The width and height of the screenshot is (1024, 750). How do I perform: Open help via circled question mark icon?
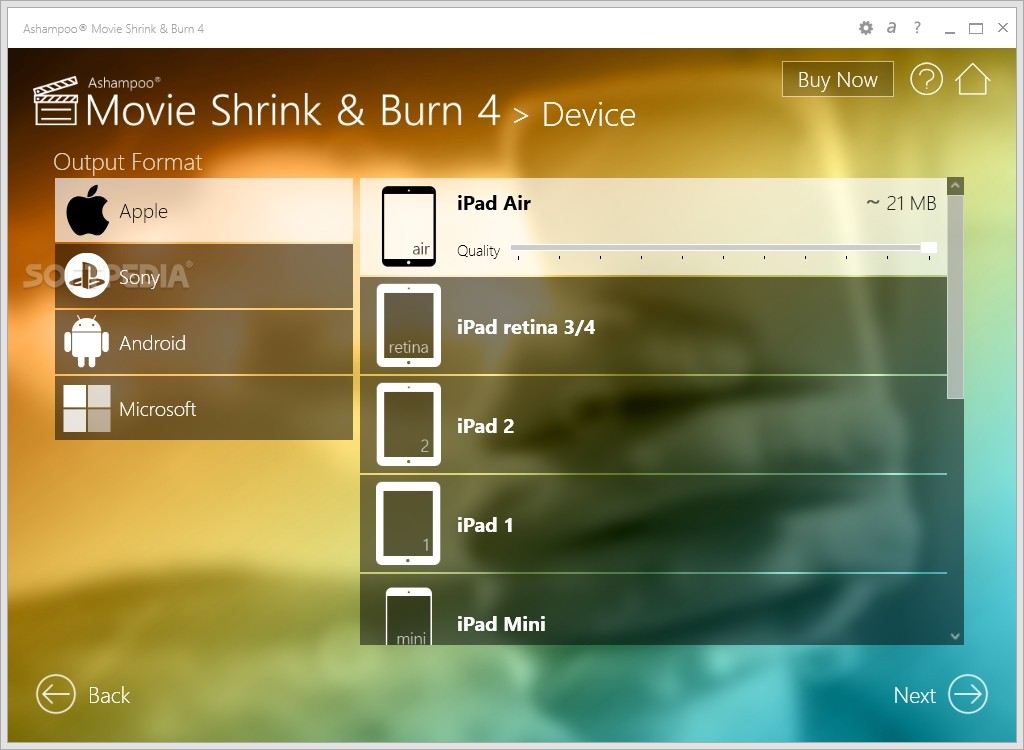pyautogui.click(x=926, y=79)
